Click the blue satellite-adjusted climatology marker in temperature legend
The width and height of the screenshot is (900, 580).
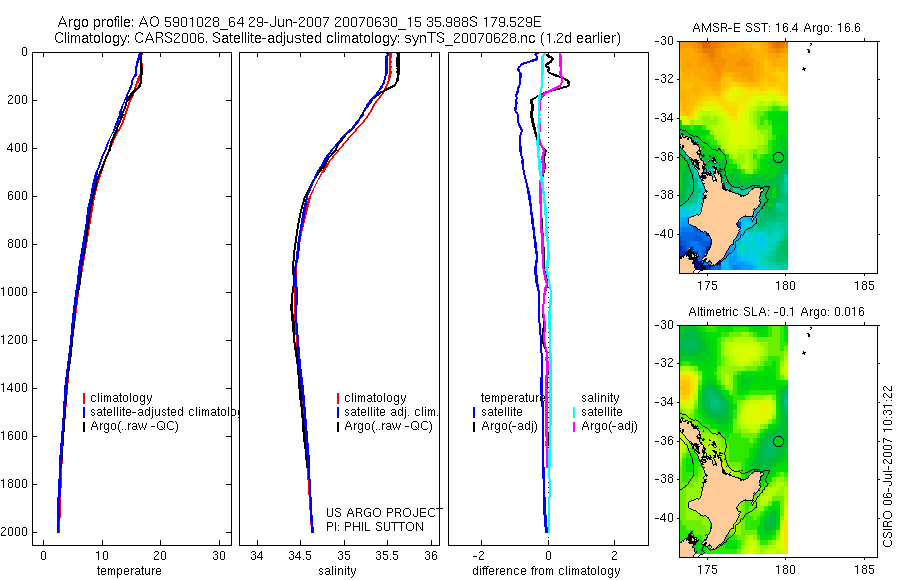click(x=84, y=412)
